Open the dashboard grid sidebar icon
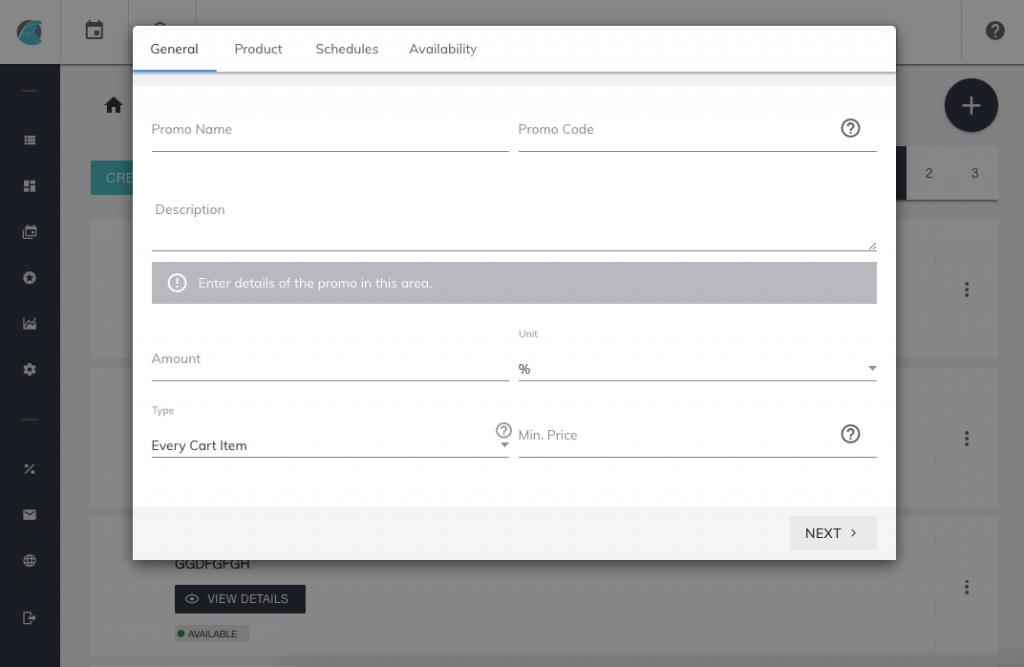Viewport: 1024px width, 667px height. 29,186
